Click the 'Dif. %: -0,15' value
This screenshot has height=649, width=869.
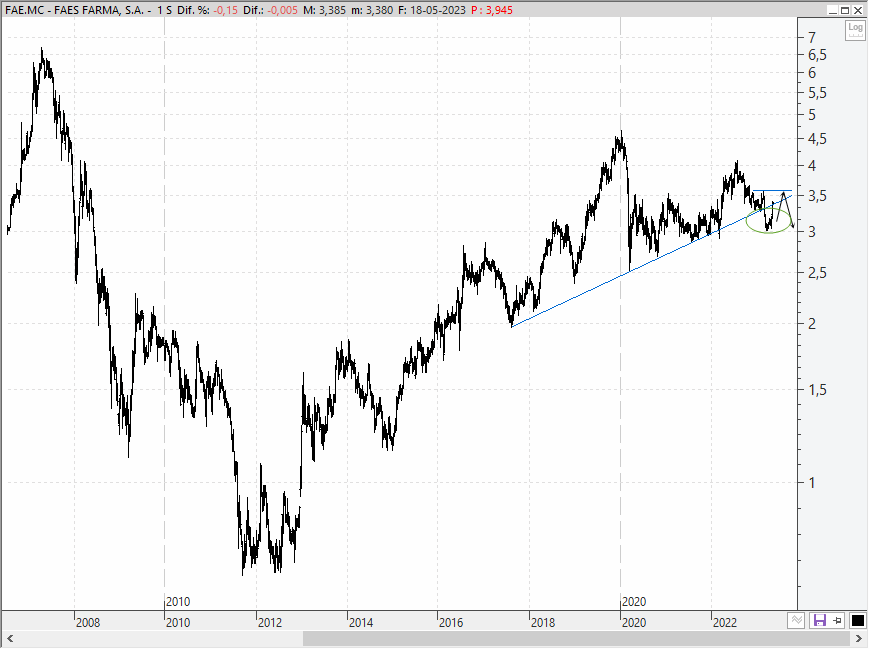pyautogui.click(x=207, y=10)
